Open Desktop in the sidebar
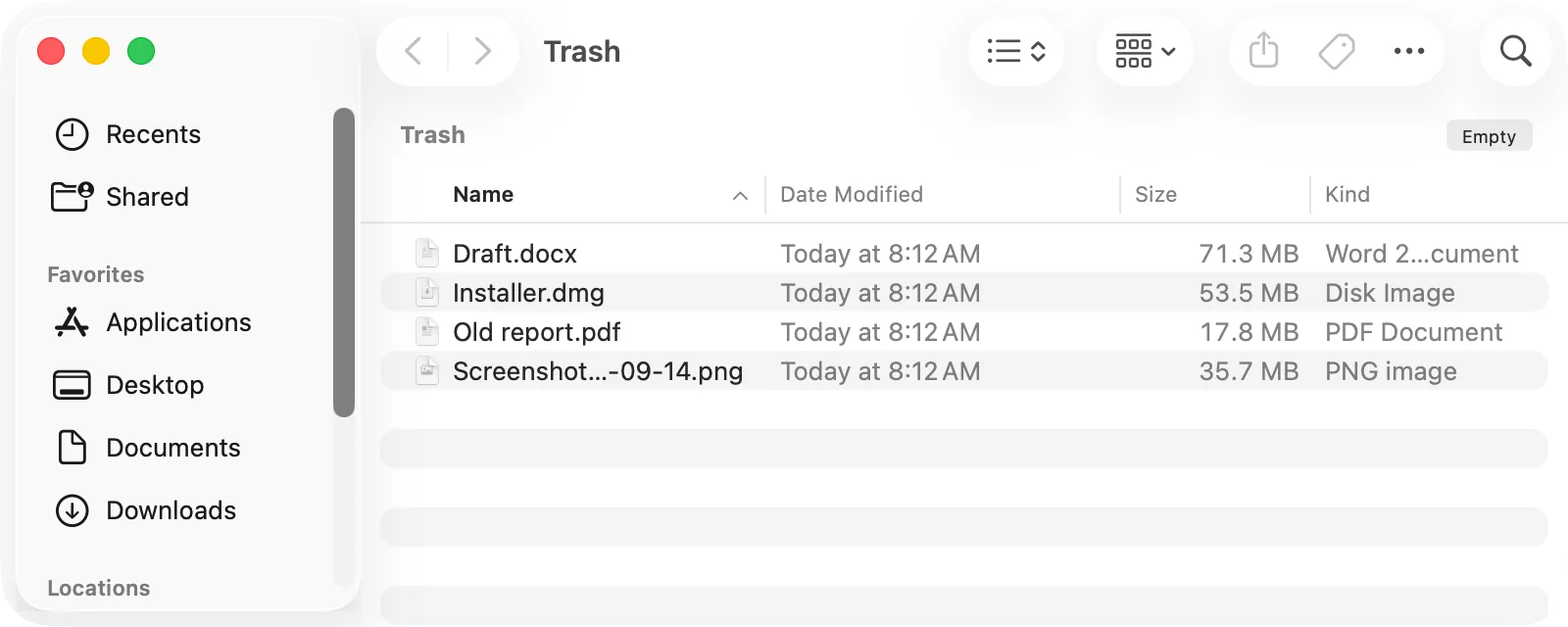1568x627 pixels. (155, 385)
